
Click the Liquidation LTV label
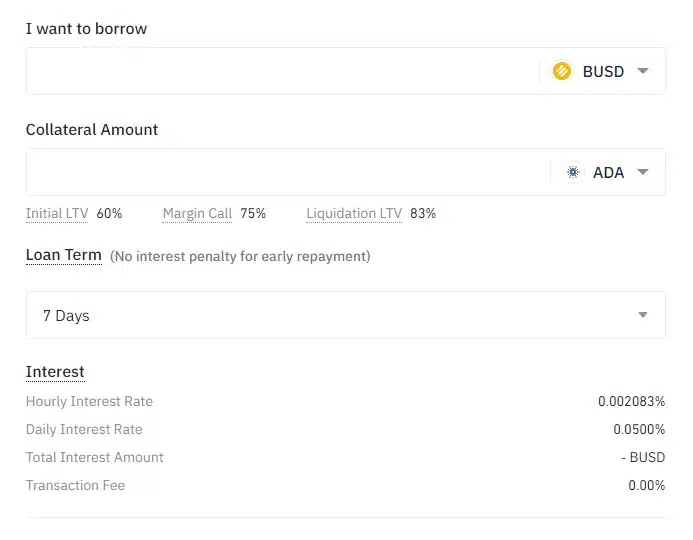[354, 213]
